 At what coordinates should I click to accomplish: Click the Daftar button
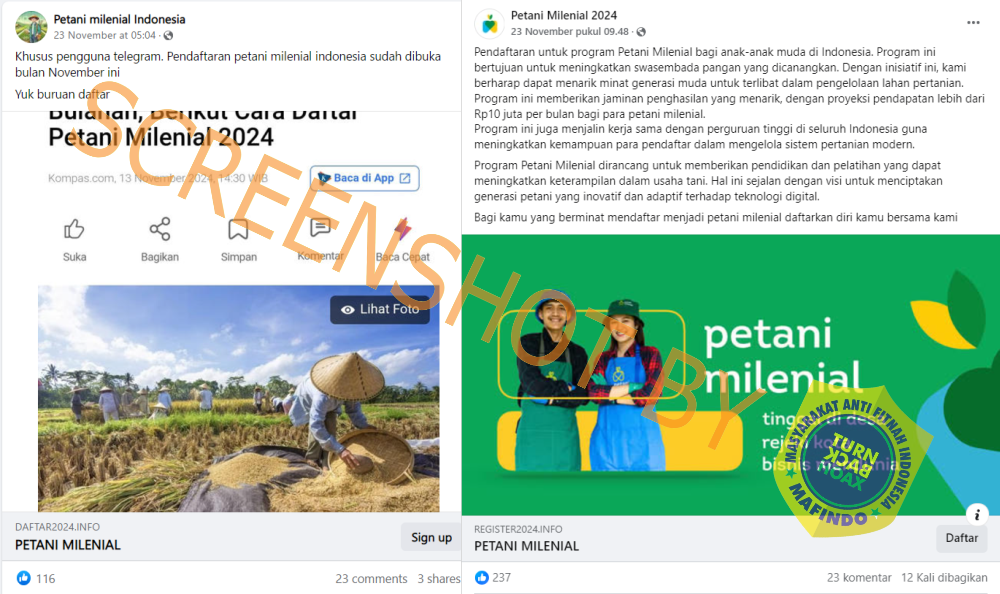(962, 538)
